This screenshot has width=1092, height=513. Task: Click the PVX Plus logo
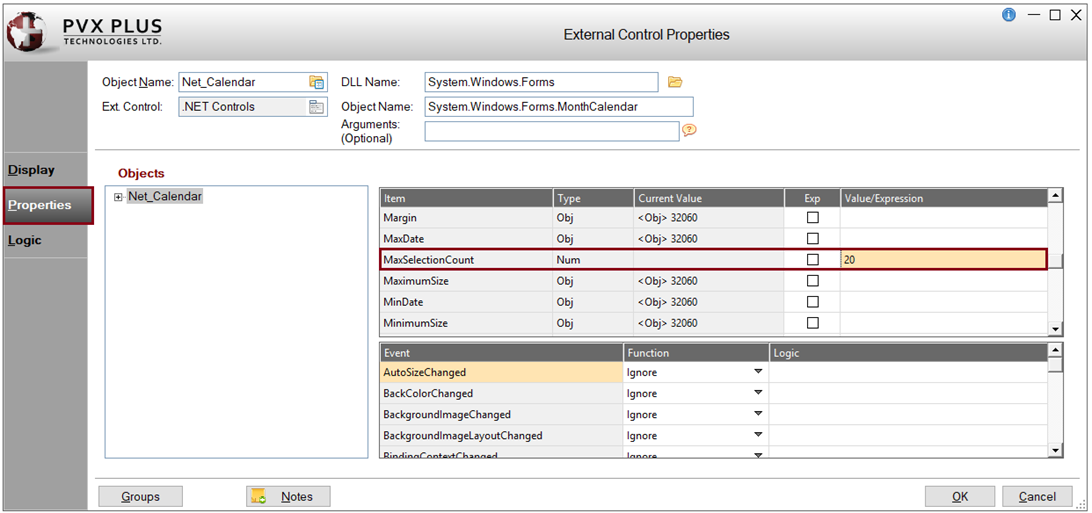(x=30, y=33)
